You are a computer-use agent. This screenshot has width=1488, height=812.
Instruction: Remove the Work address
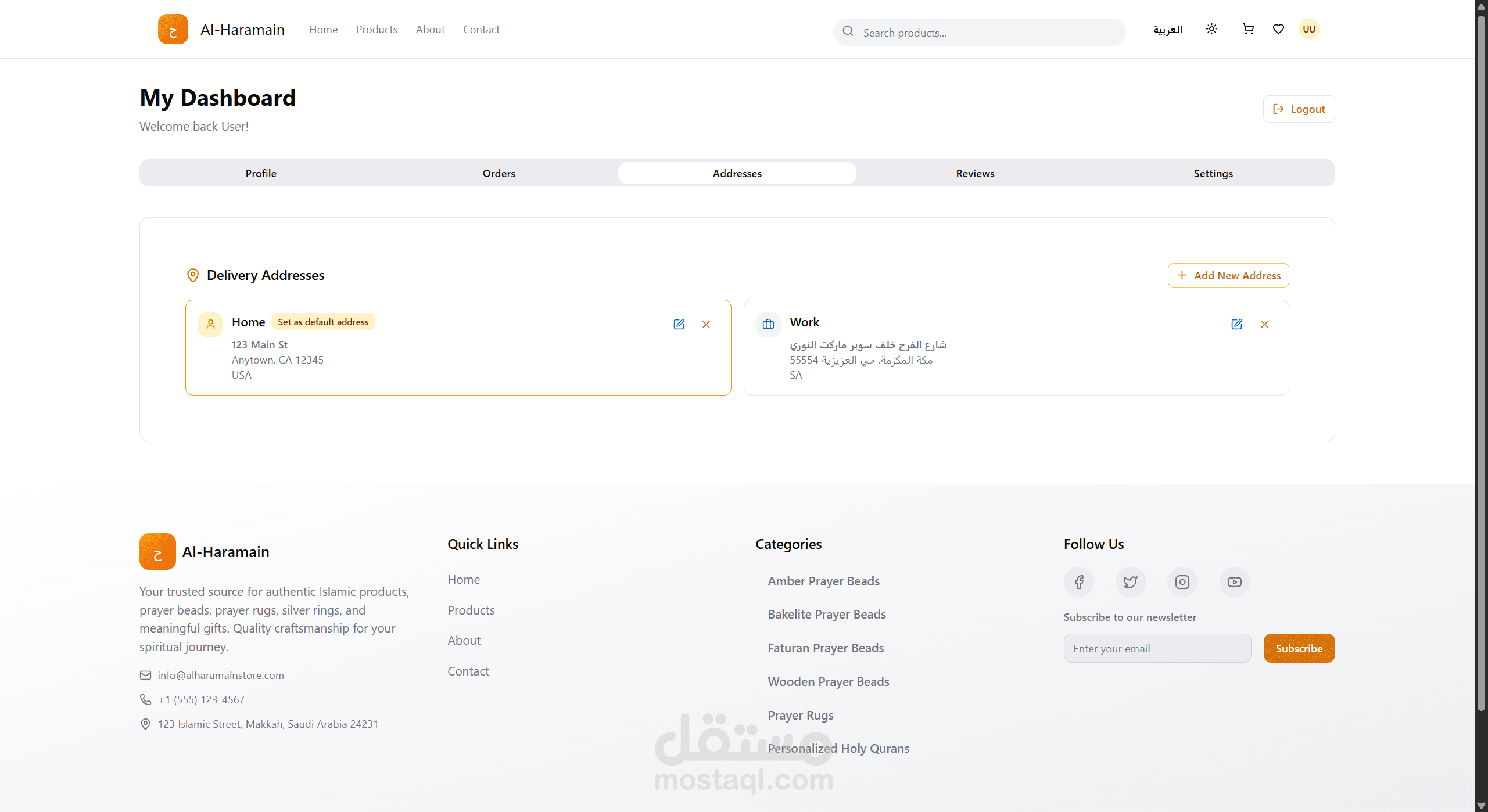tap(1264, 324)
